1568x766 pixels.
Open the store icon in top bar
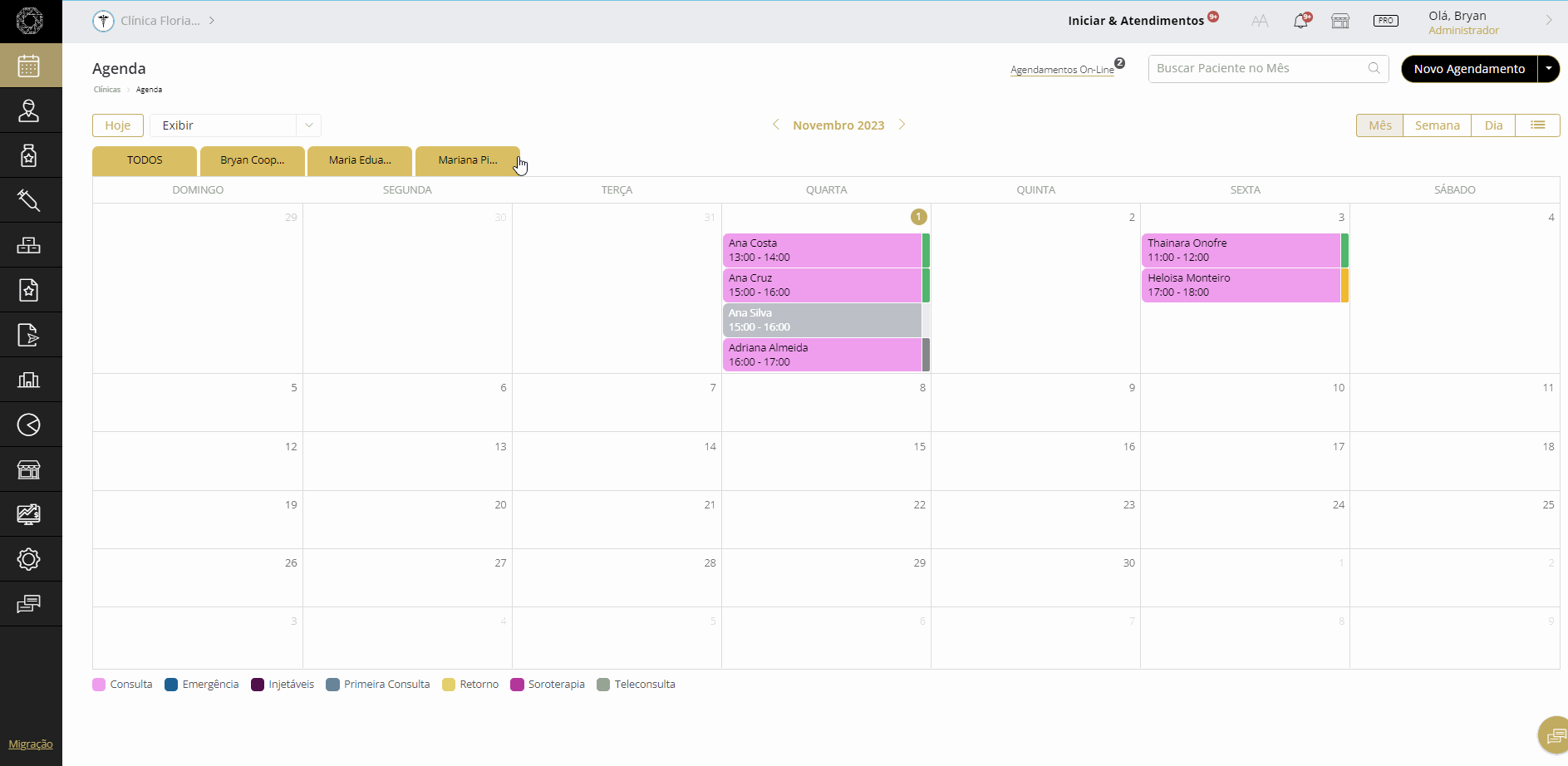click(x=1340, y=22)
